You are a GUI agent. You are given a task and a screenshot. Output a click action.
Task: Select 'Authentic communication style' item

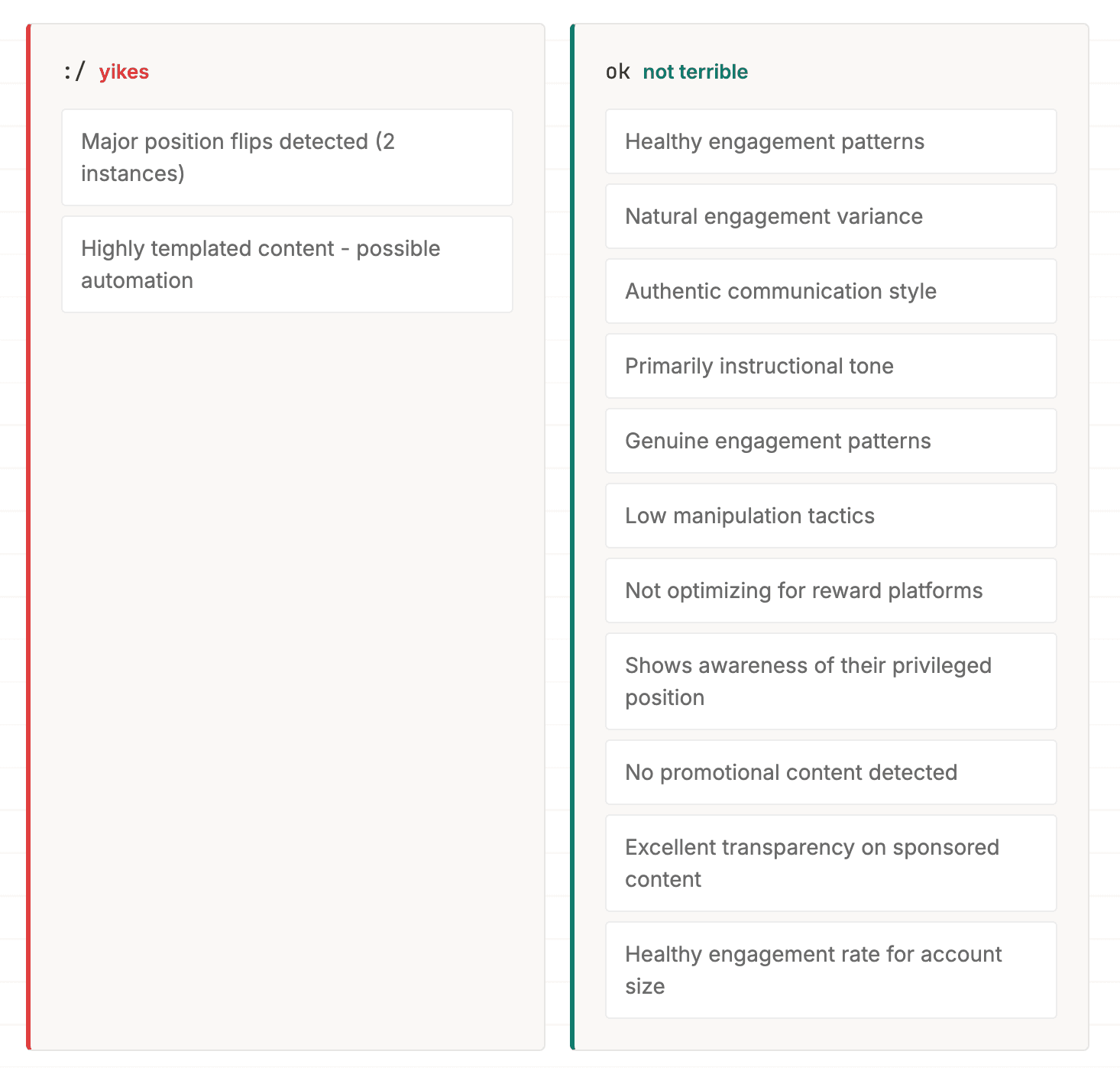[x=830, y=291]
